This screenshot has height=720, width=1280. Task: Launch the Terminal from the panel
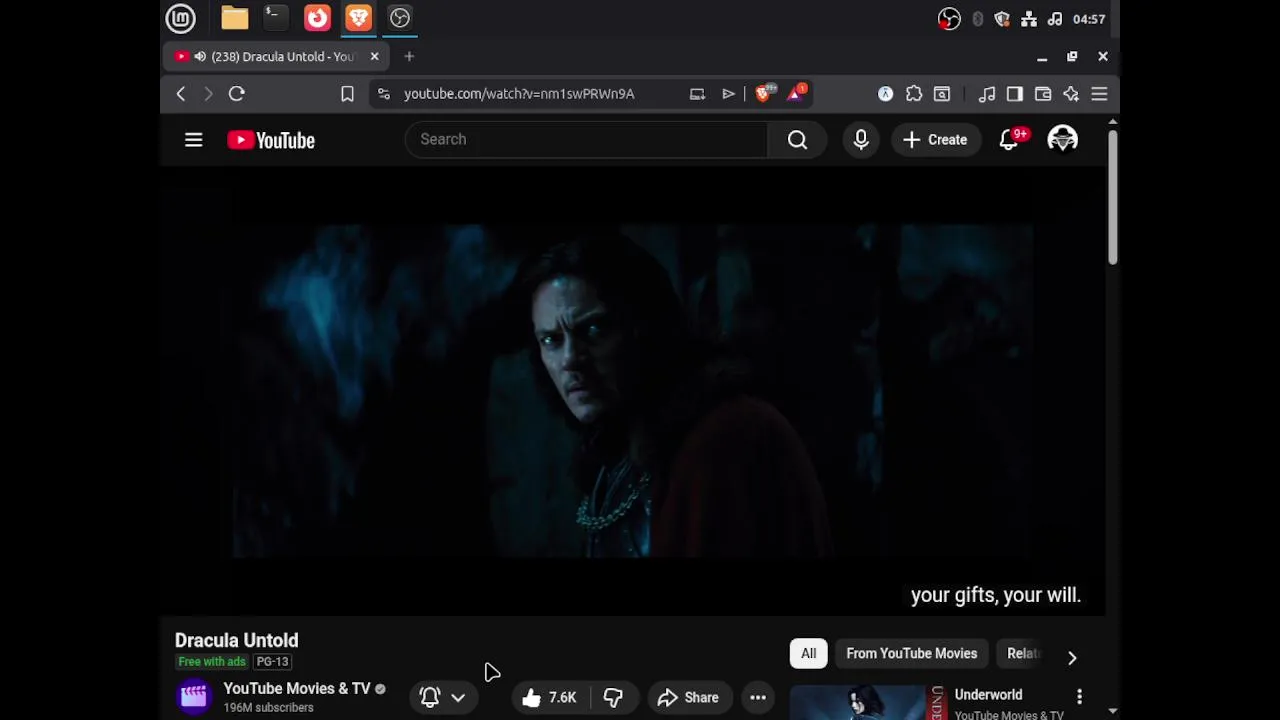click(275, 18)
